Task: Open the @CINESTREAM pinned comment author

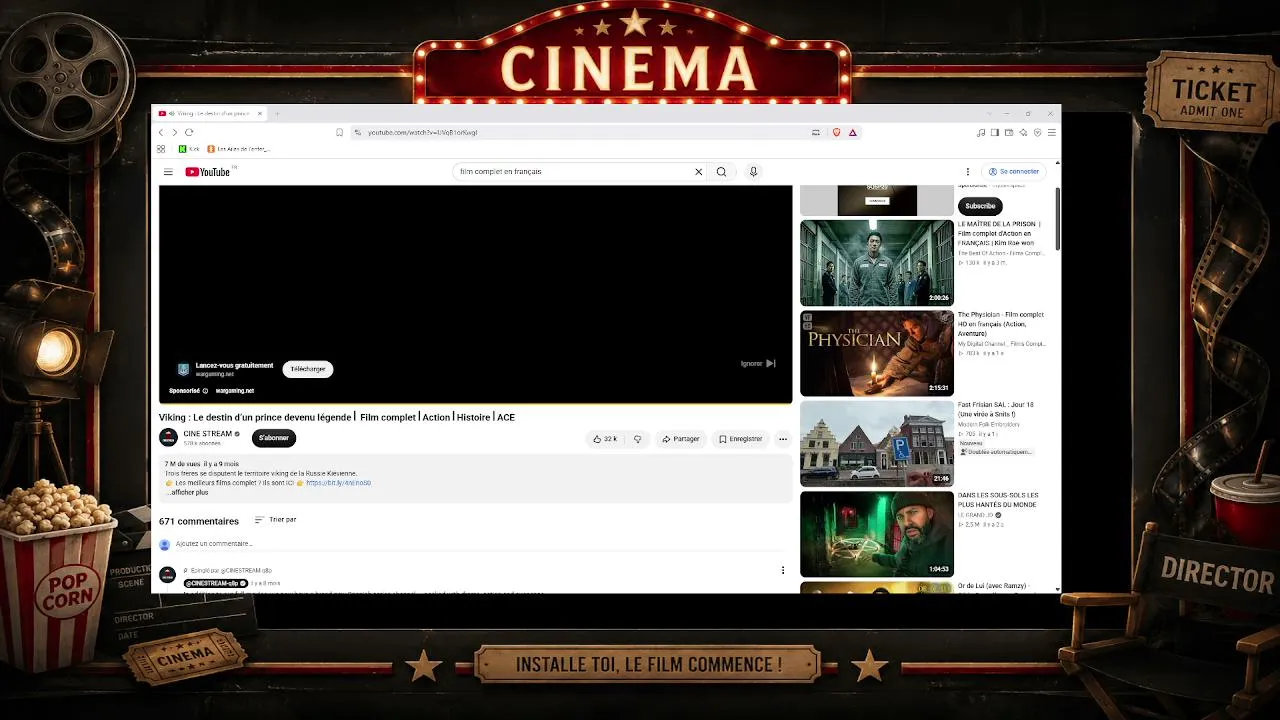Action: point(215,583)
